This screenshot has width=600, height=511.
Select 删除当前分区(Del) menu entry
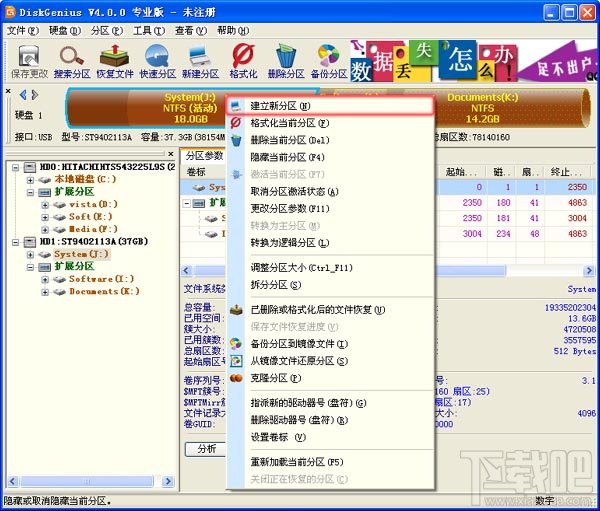[x=330, y=140]
